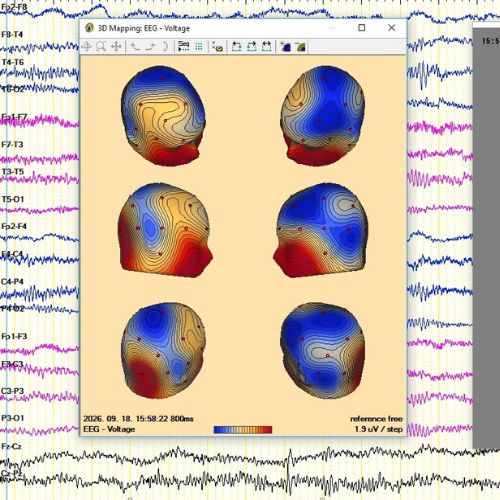Click the '3D Mapping: EEG - Voltage' title text
This screenshot has height=500, width=500.
pyautogui.click(x=144, y=28)
